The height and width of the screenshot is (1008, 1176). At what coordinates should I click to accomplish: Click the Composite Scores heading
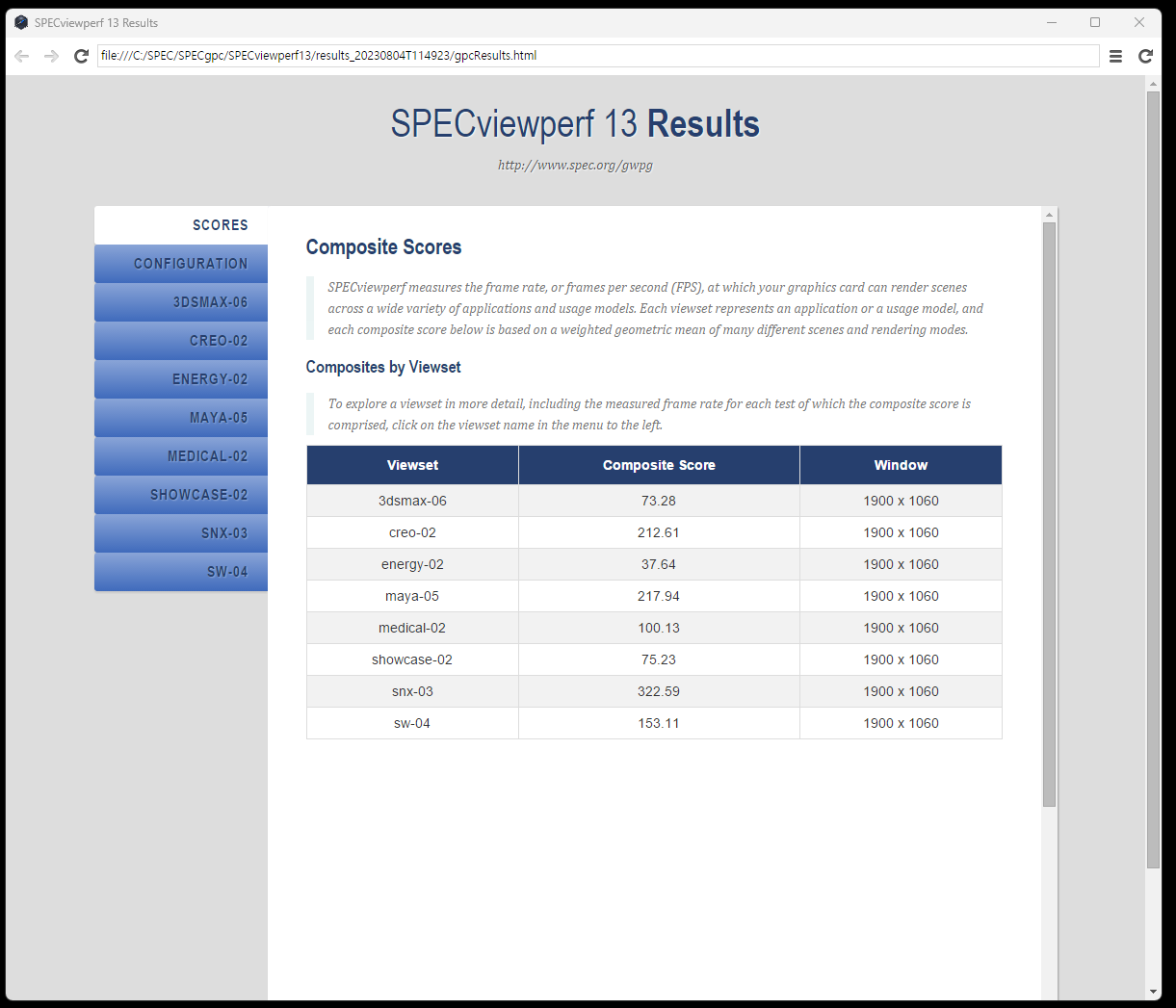(x=383, y=247)
